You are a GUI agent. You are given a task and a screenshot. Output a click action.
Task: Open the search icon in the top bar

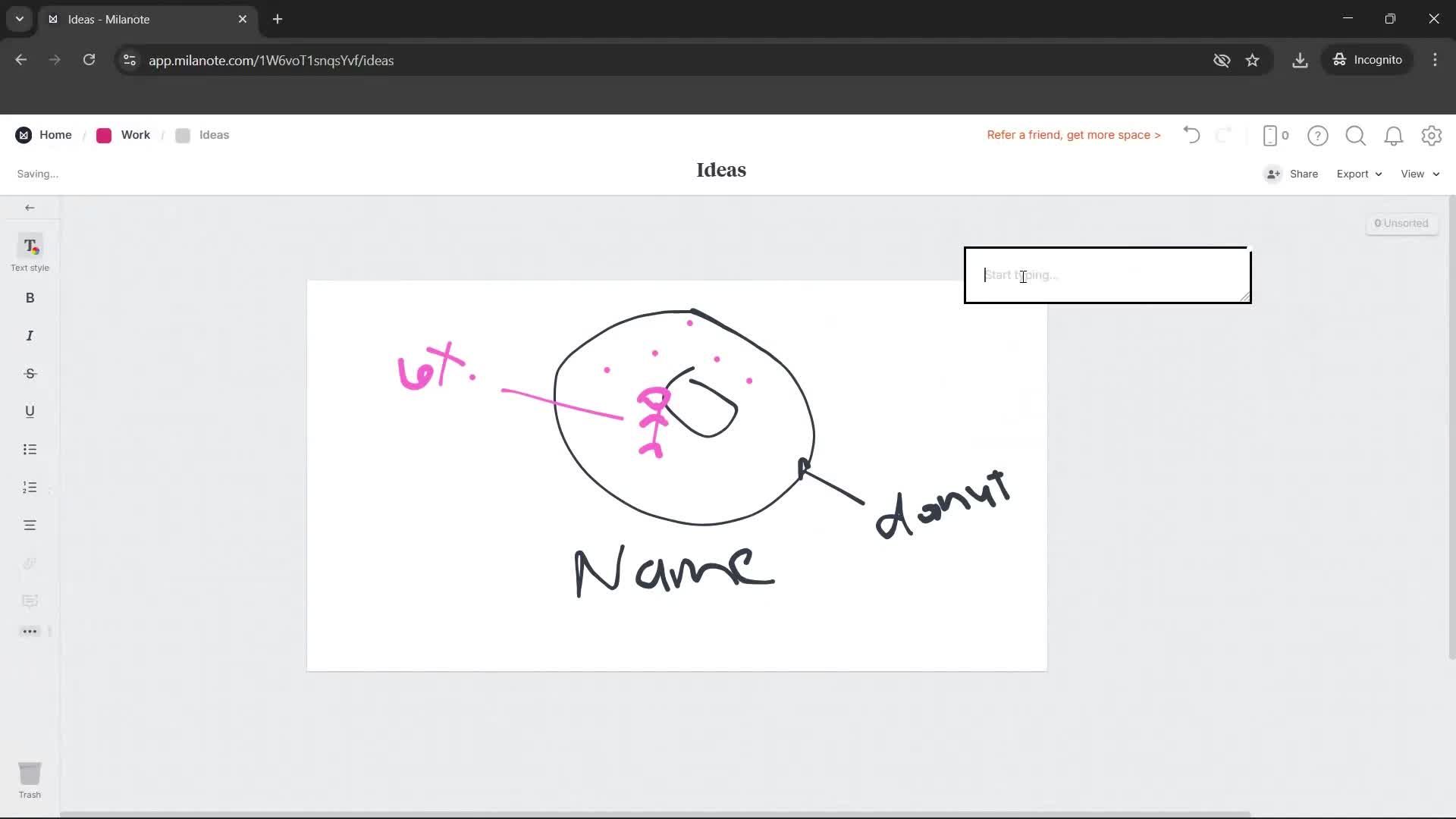(x=1356, y=135)
